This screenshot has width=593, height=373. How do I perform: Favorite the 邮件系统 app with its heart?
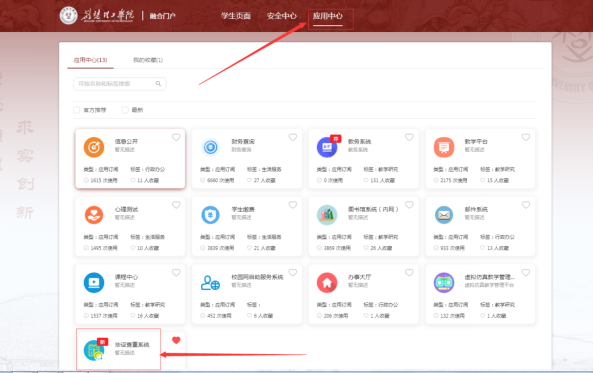(x=526, y=205)
